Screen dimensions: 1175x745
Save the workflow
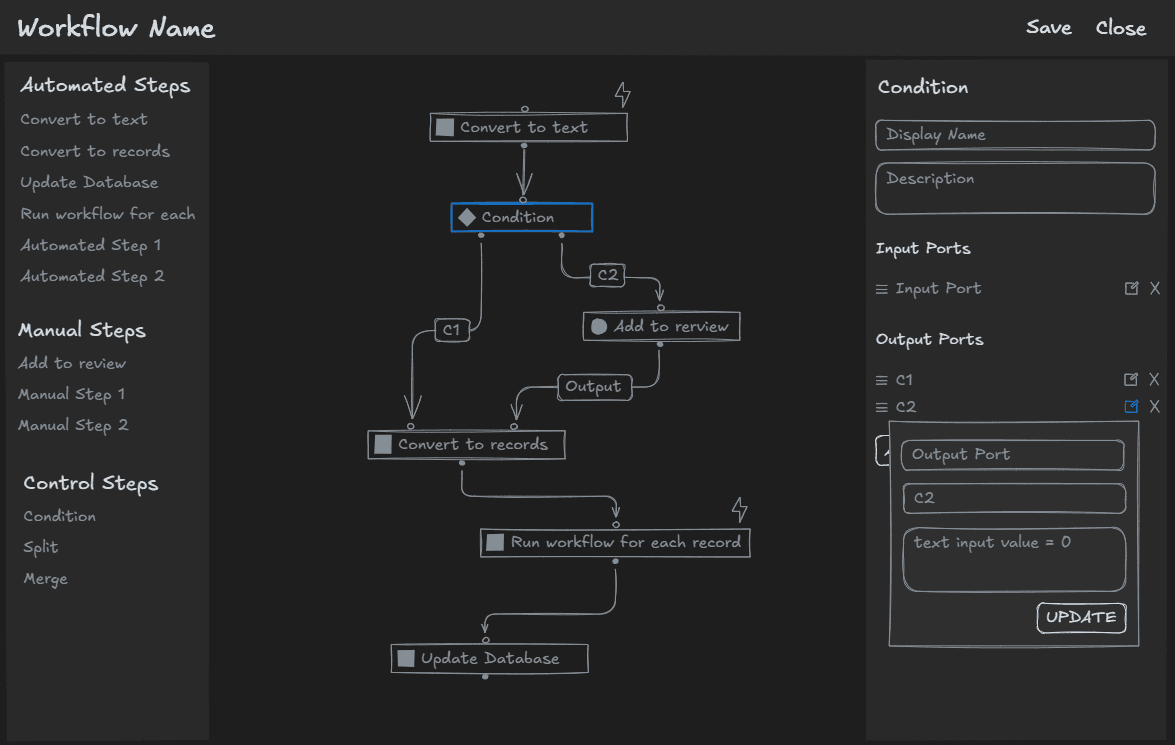pyautogui.click(x=1048, y=27)
